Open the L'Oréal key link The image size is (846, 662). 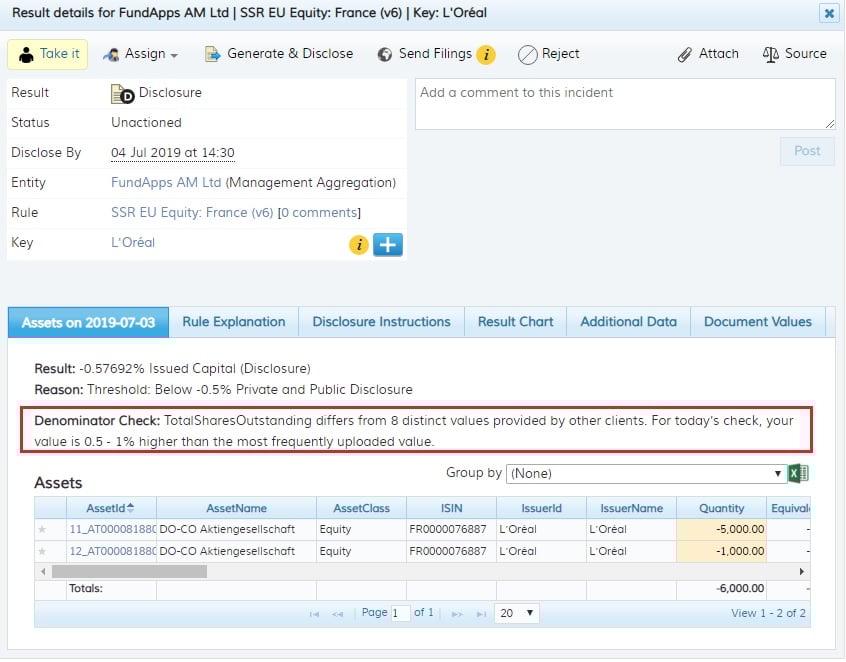tap(133, 243)
